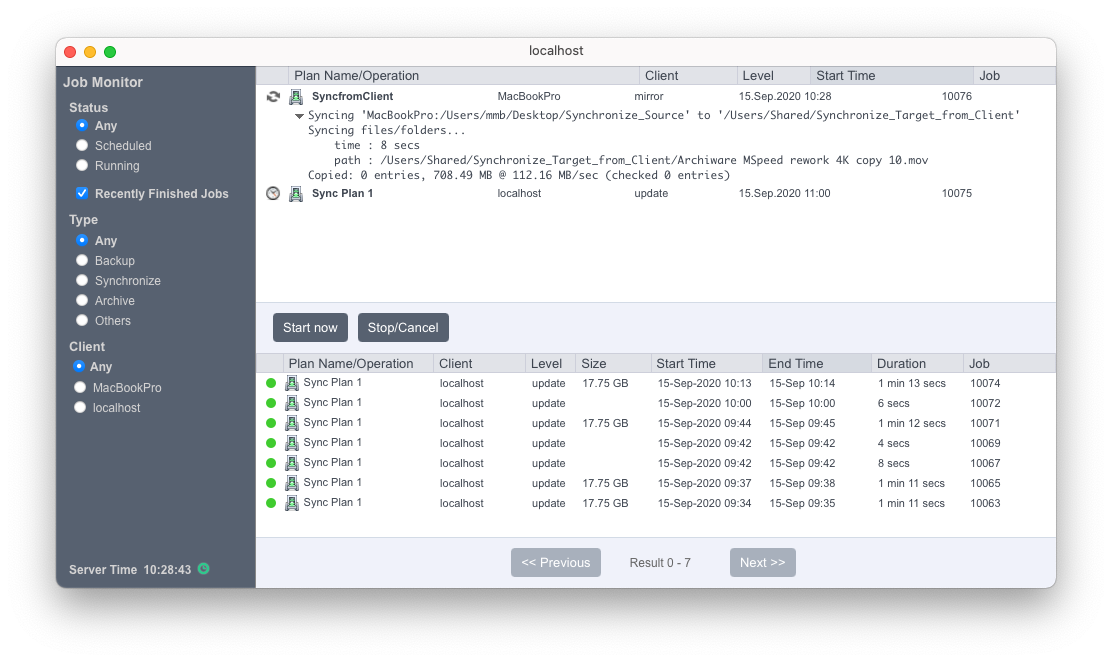The width and height of the screenshot is (1112, 662).
Task: Click the Stop/Cancel button
Action: [403, 328]
